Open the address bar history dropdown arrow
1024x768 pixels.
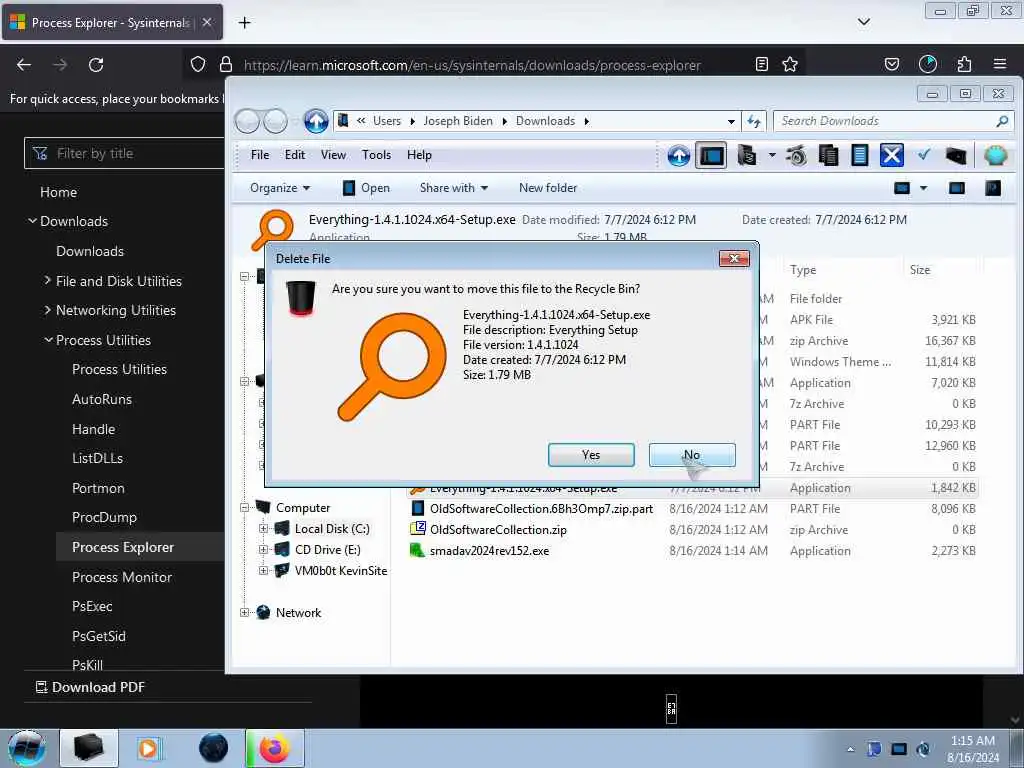(x=731, y=121)
